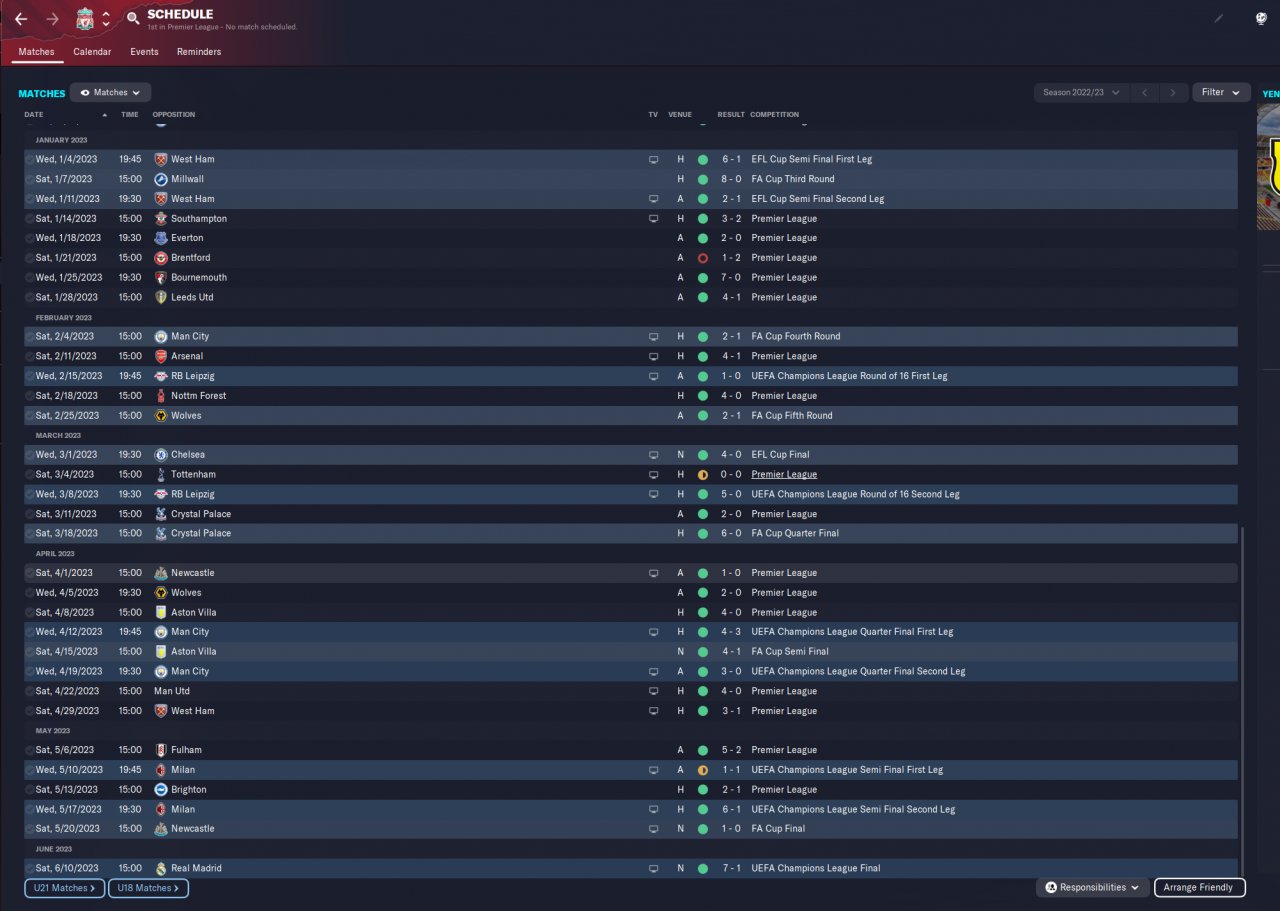The image size is (1280, 911).
Task: Open the UEFA Champions League Final competition link
Action: click(816, 868)
